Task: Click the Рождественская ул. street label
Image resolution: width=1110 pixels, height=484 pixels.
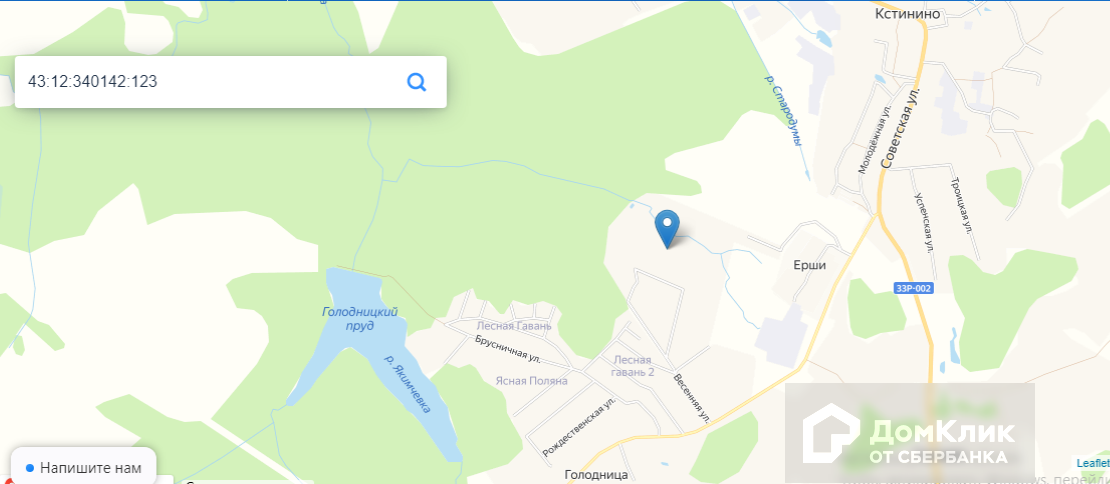Action: [x=579, y=427]
